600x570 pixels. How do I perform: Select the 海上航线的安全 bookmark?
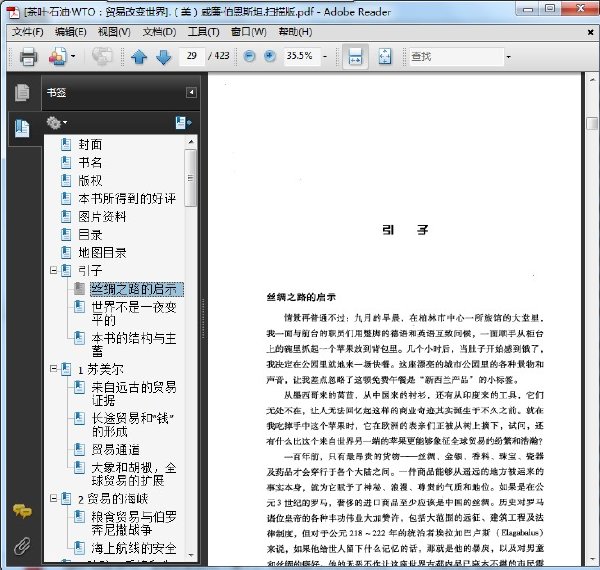click(x=134, y=548)
